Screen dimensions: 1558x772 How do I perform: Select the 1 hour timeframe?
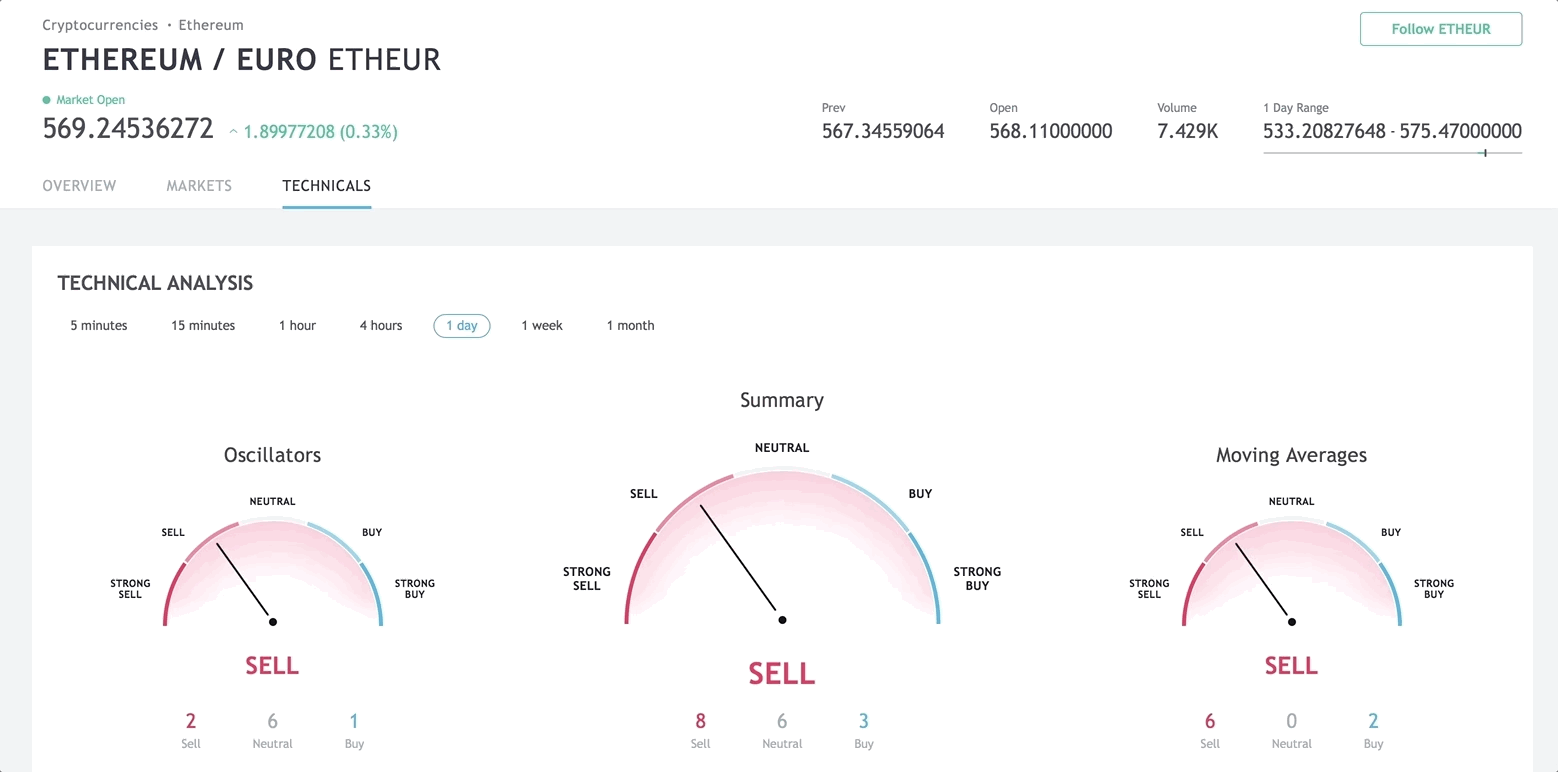pos(297,326)
